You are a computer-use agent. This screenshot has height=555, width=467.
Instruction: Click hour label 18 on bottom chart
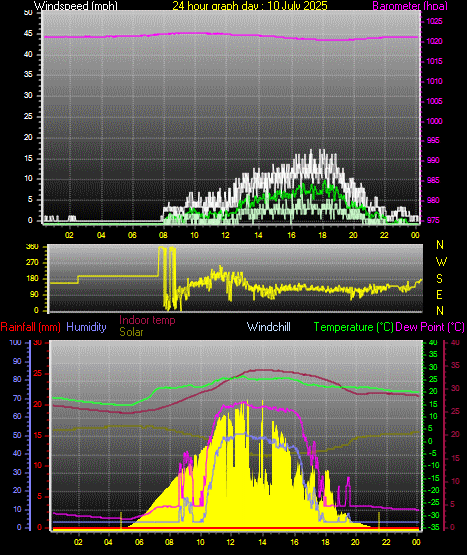(x=325, y=542)
